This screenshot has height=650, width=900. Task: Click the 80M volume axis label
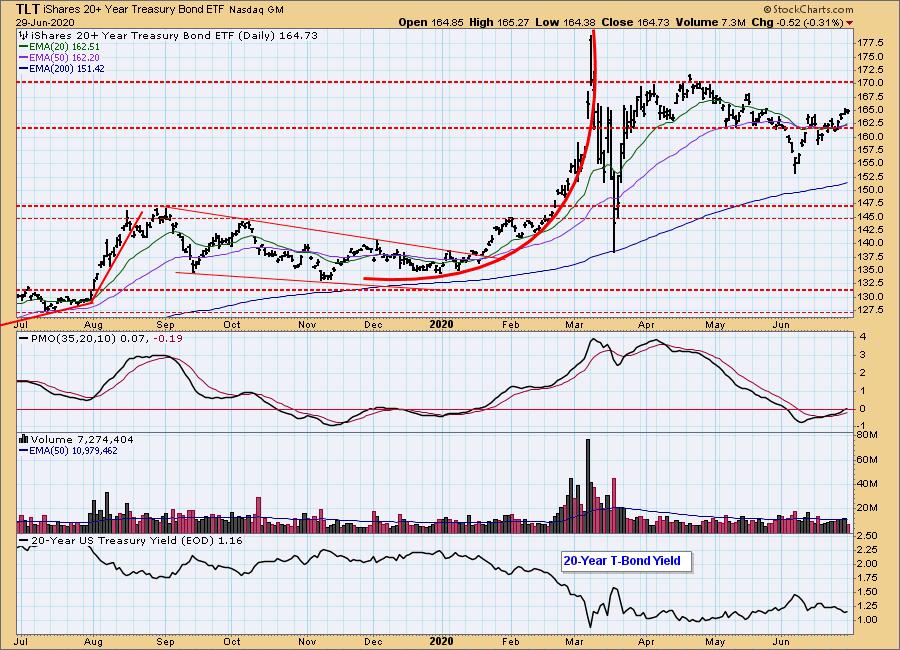pos(868,435)
